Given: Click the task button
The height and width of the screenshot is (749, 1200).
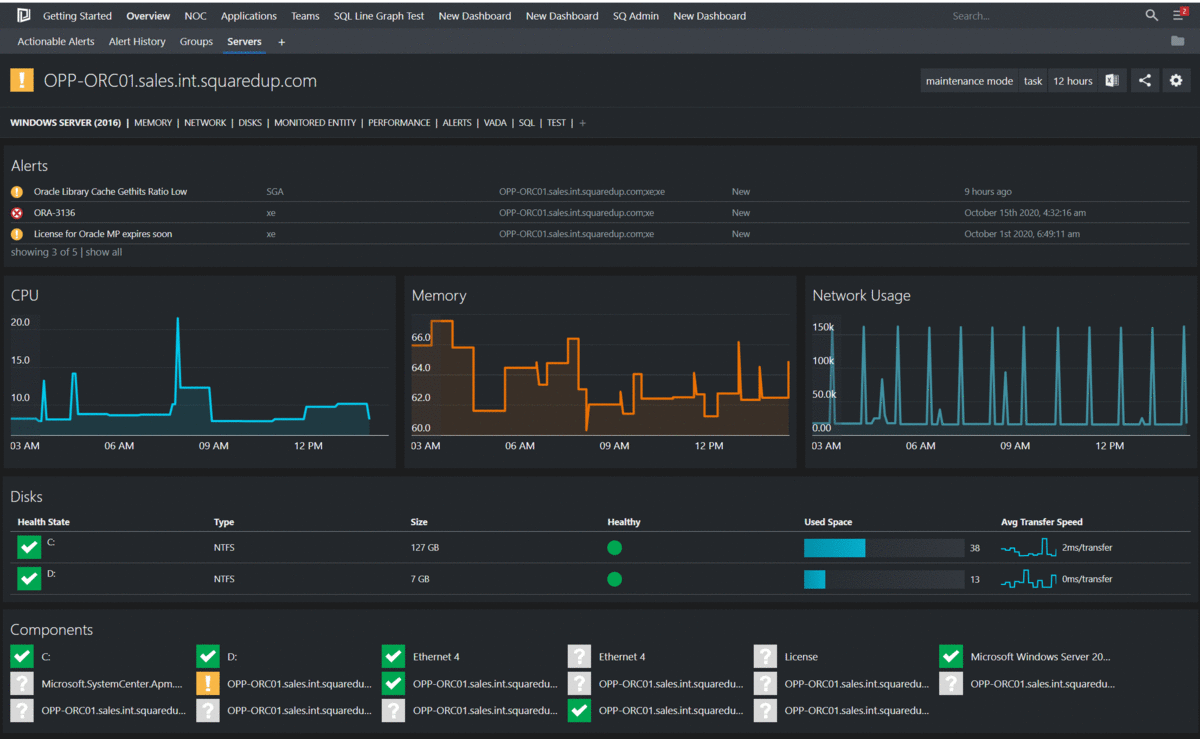Looking at the screenshot, I should (1033, 81).
